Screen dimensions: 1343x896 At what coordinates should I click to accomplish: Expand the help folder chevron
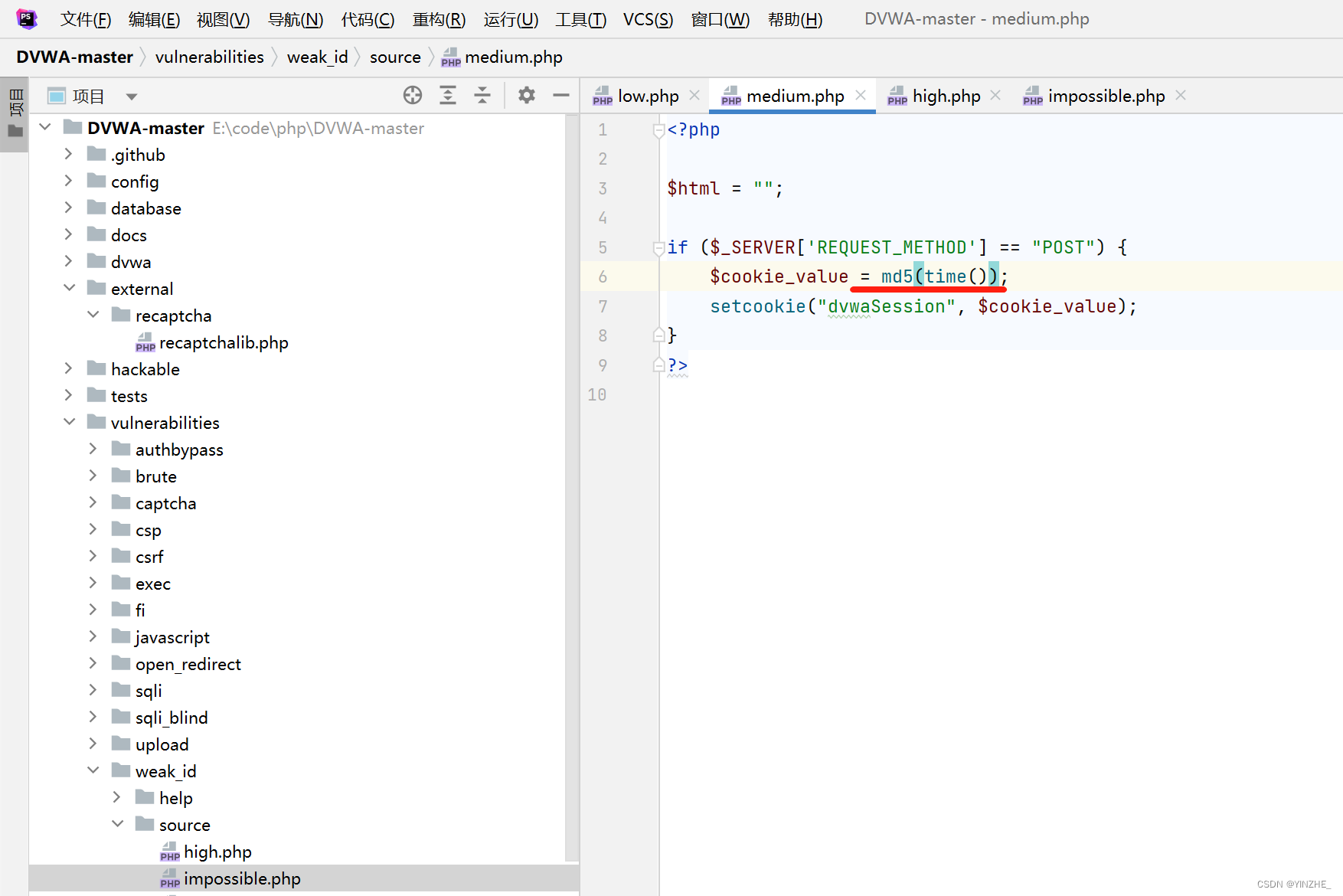pos(117,797)
